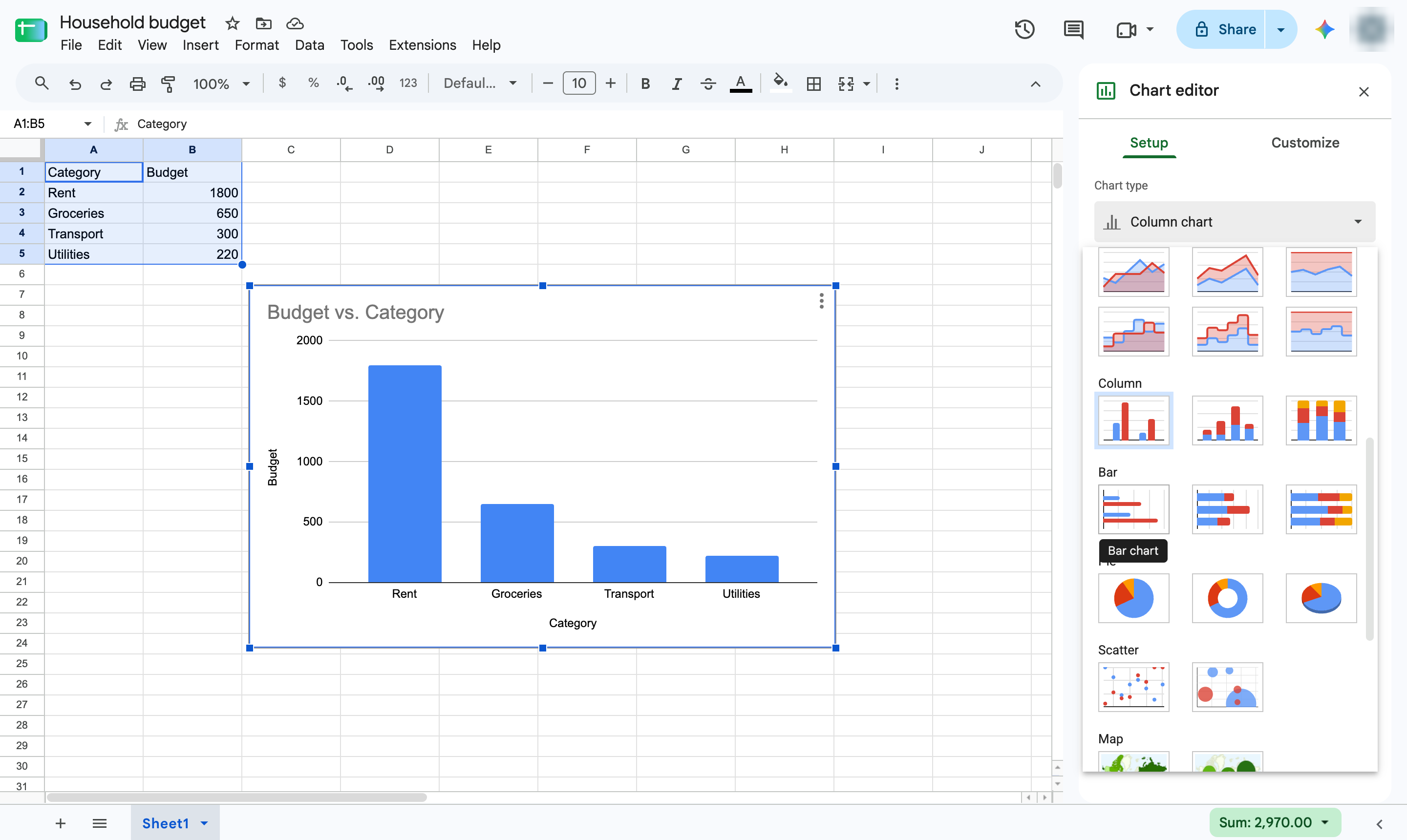Expand the Sum: 2,970.00 dropdown

[x=1275, y=822]
